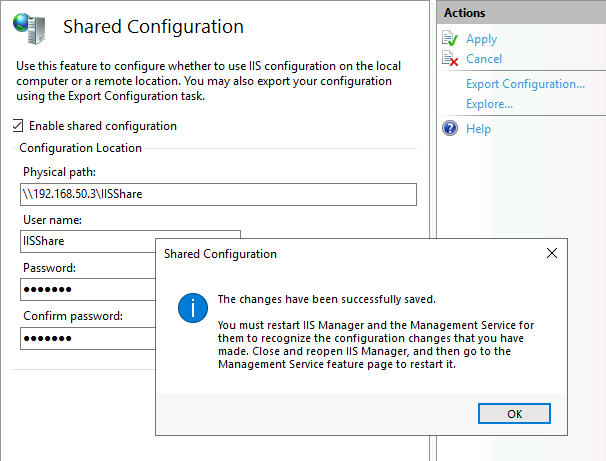
Task: Click the blue Help question mark icon
Action: coord(450,128)
